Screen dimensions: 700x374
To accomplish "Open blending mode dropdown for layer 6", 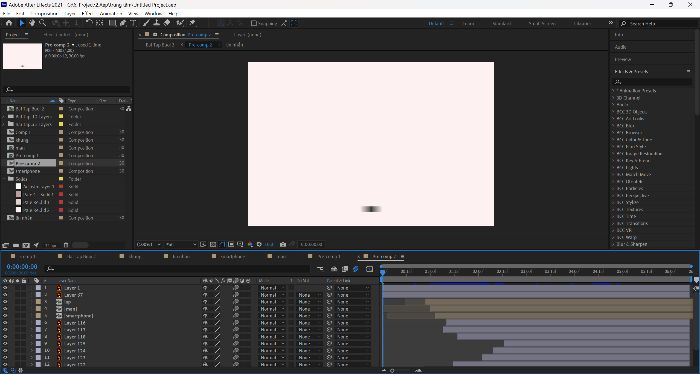I will point(271,323).
